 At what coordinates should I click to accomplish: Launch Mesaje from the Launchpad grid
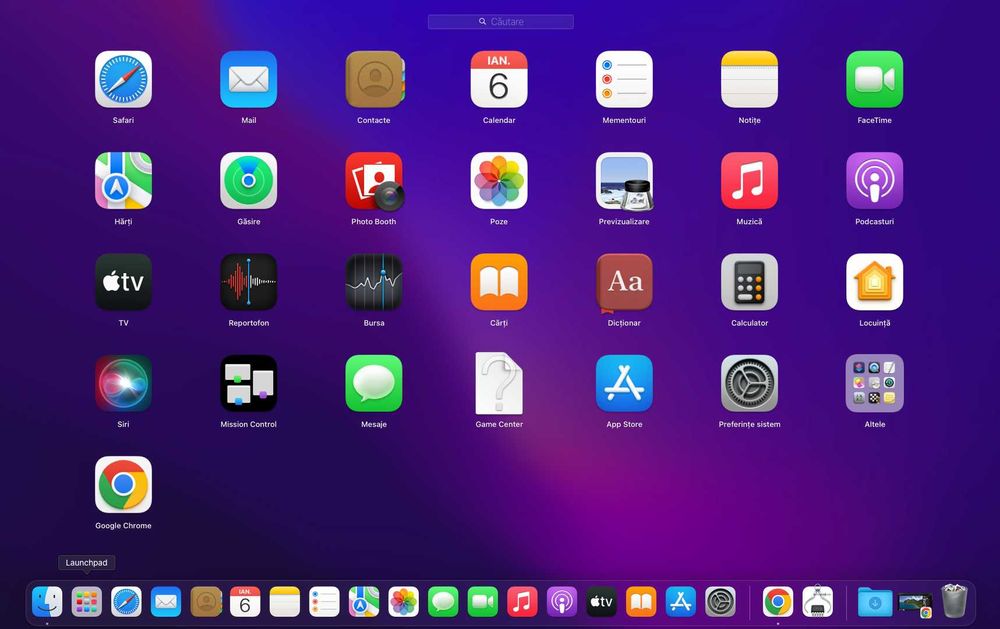374,383
